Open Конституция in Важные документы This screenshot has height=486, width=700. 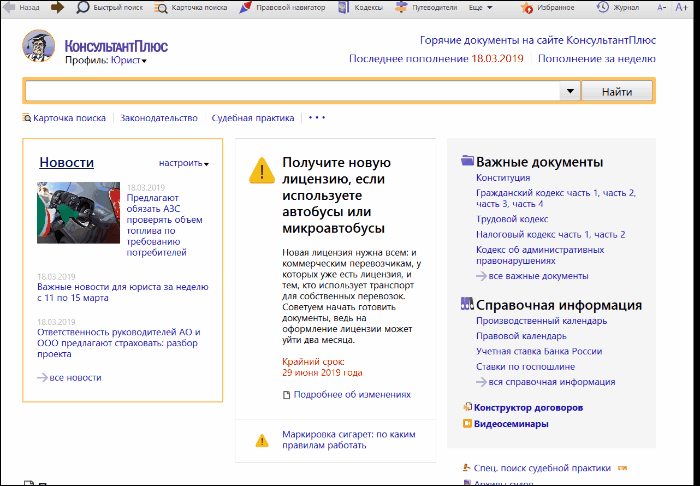tap(503, 178)
